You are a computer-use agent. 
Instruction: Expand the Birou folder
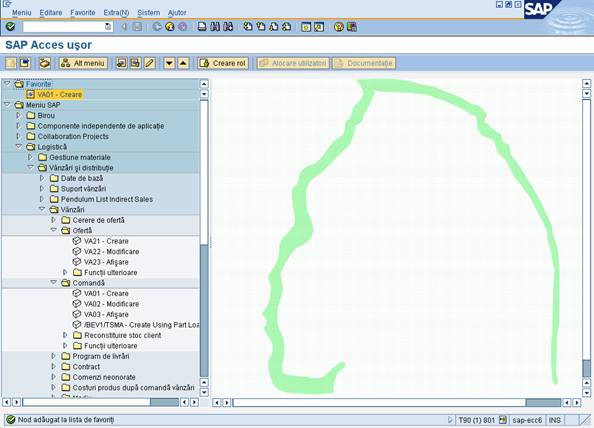[18, 115]
